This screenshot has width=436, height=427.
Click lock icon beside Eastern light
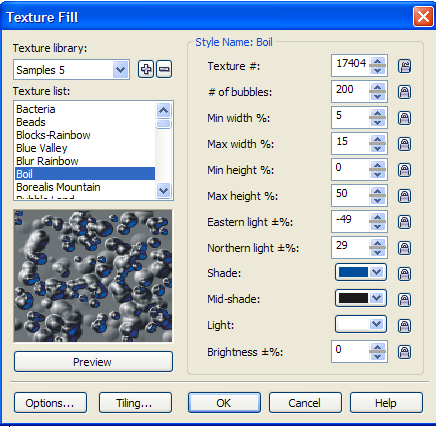[x=404, y=222]
